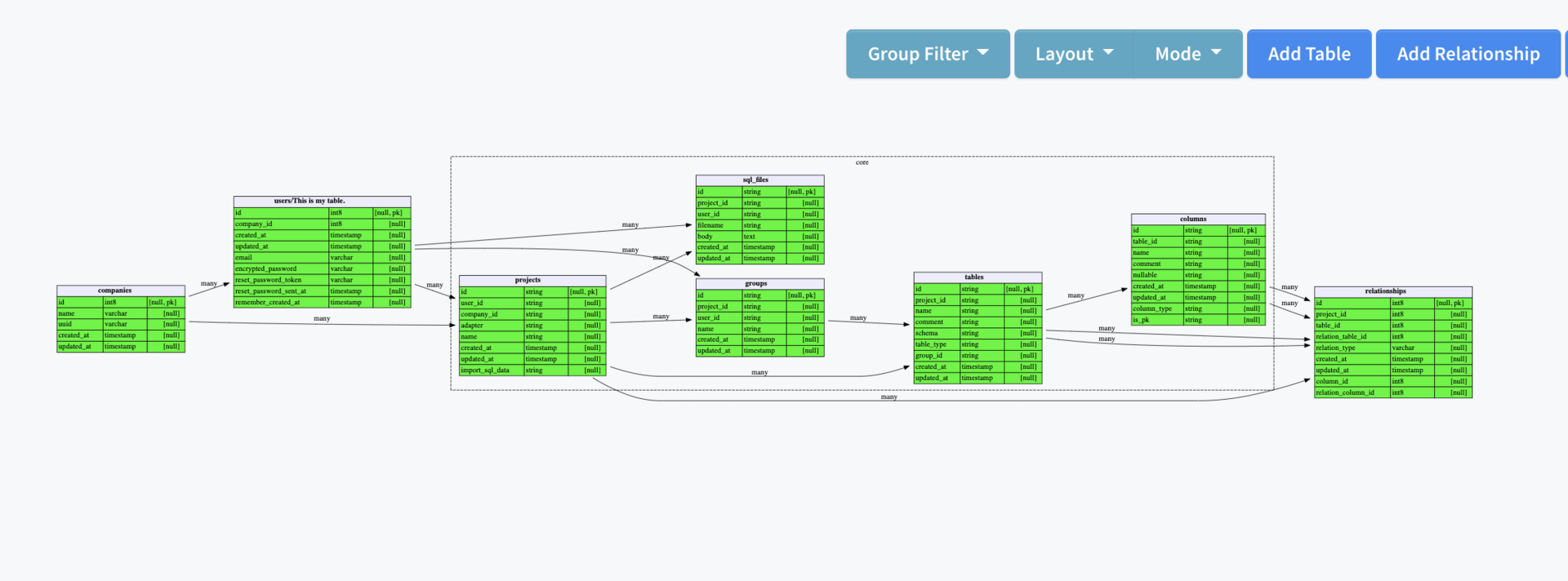The height and width of the screenshot is (581, 1568).
Task: Select the tables table header
Action: coord(978,277)
